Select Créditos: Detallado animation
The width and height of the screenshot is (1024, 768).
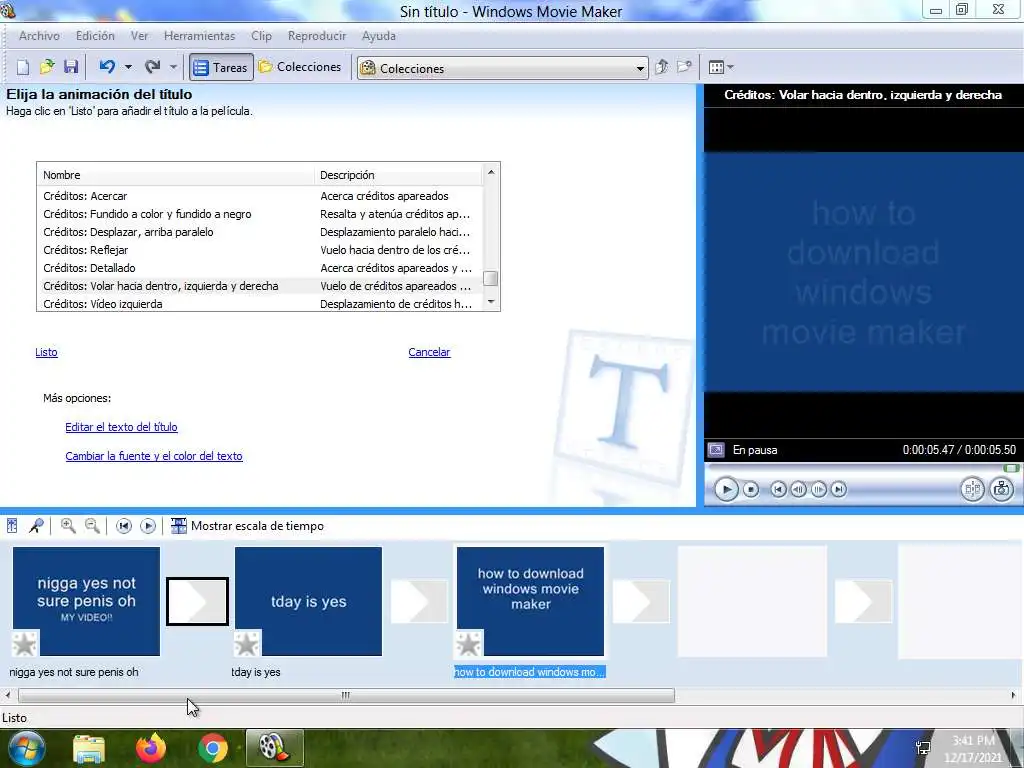click(x=260, y=268)
